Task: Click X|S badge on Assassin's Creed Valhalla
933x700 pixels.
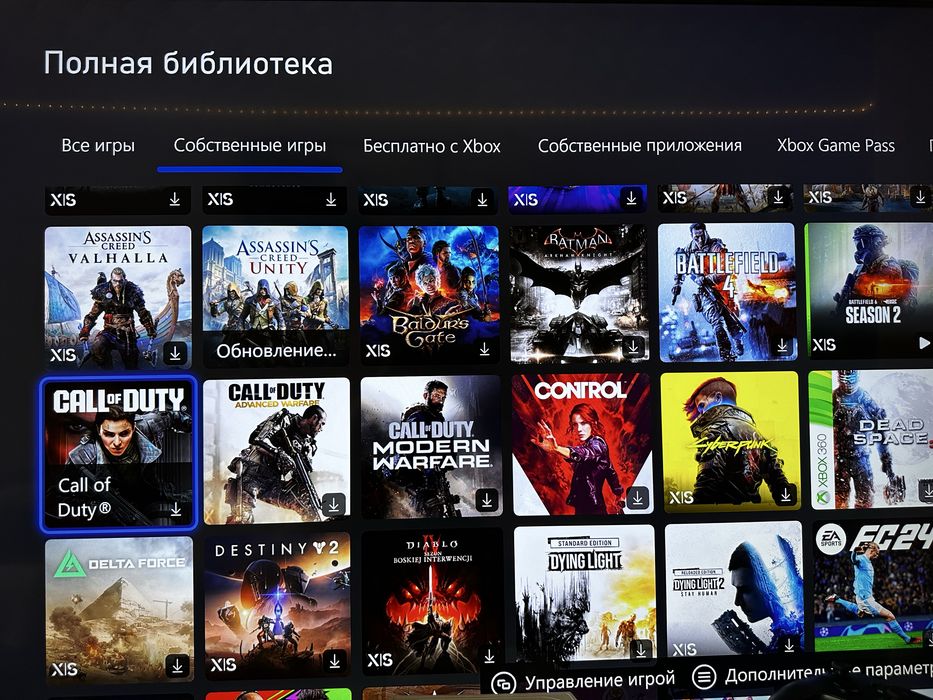Action: pos(63,355)
